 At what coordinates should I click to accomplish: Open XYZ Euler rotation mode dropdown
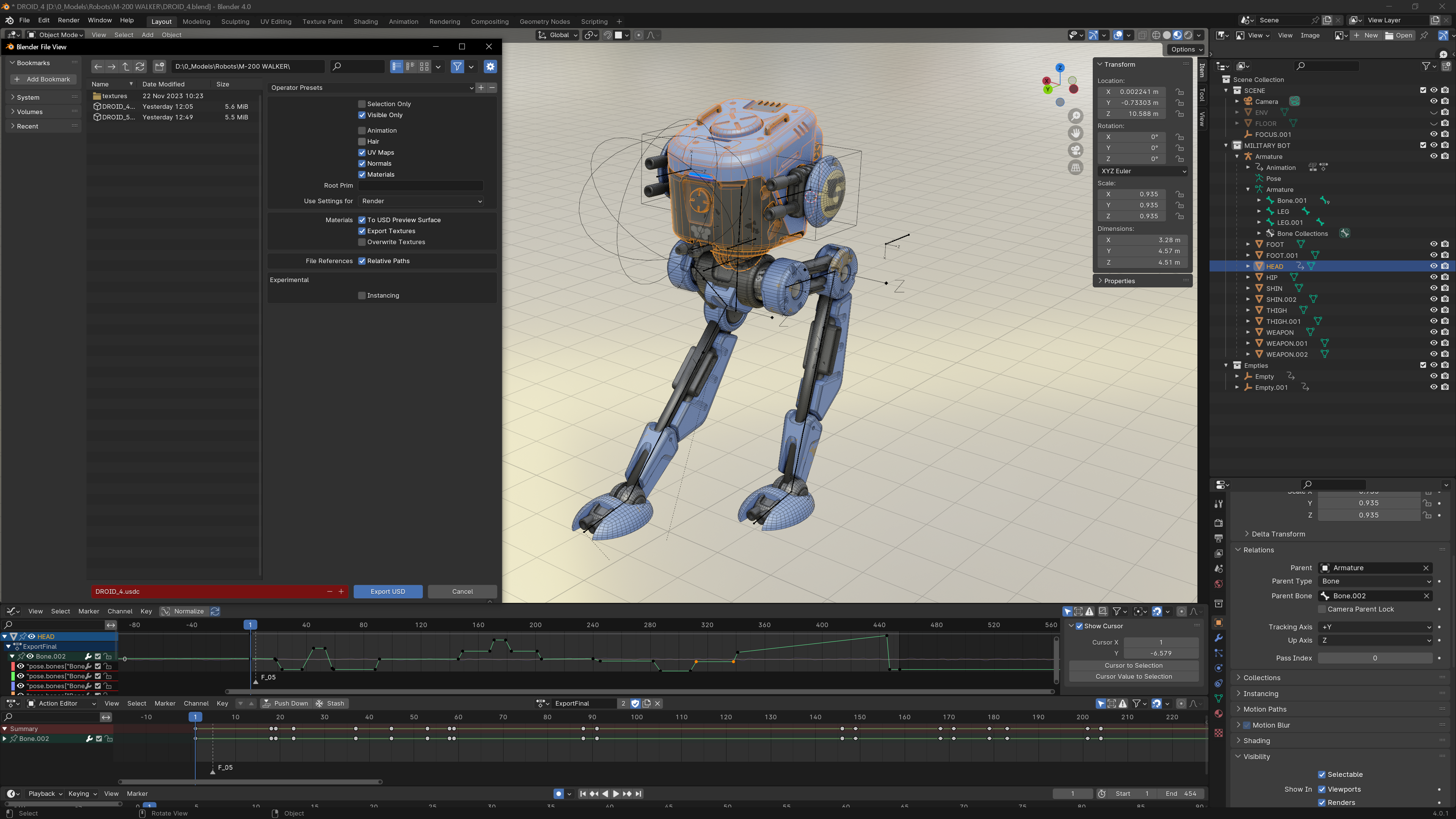click(1142, 171)
